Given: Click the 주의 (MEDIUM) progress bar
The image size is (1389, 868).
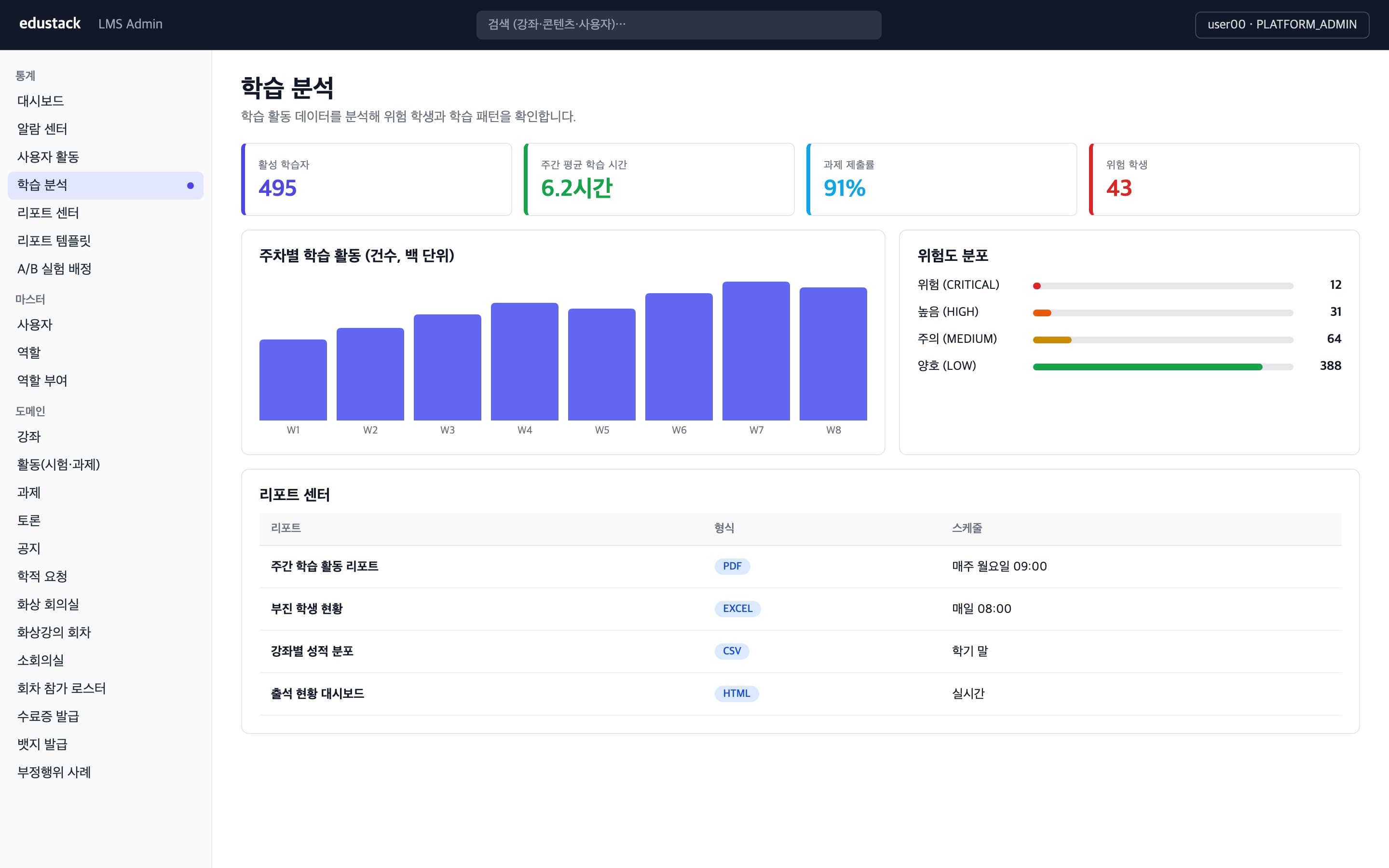Looking at the screenshot, I should point(1163,339).
